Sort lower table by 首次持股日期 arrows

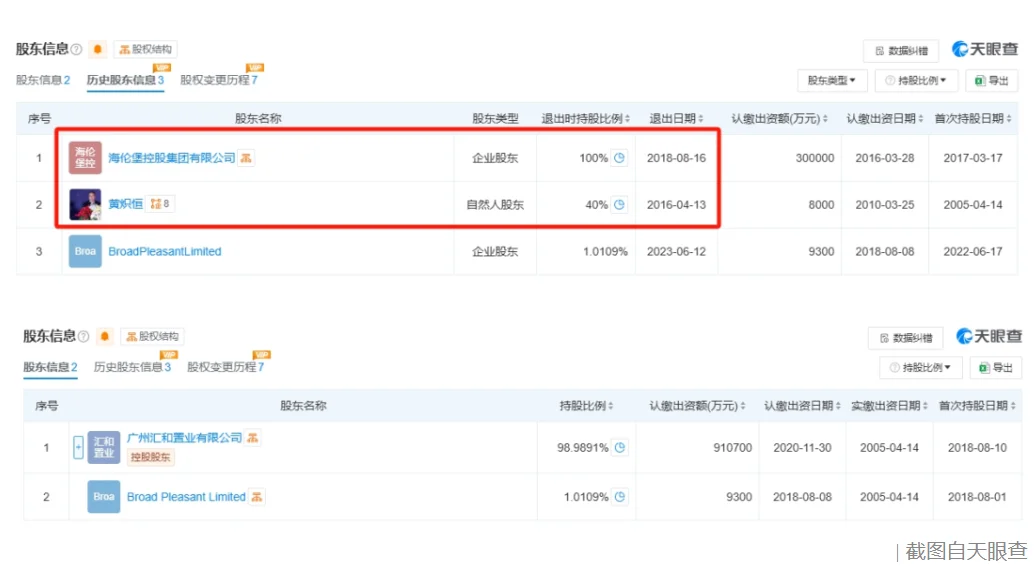point(1013,406)
